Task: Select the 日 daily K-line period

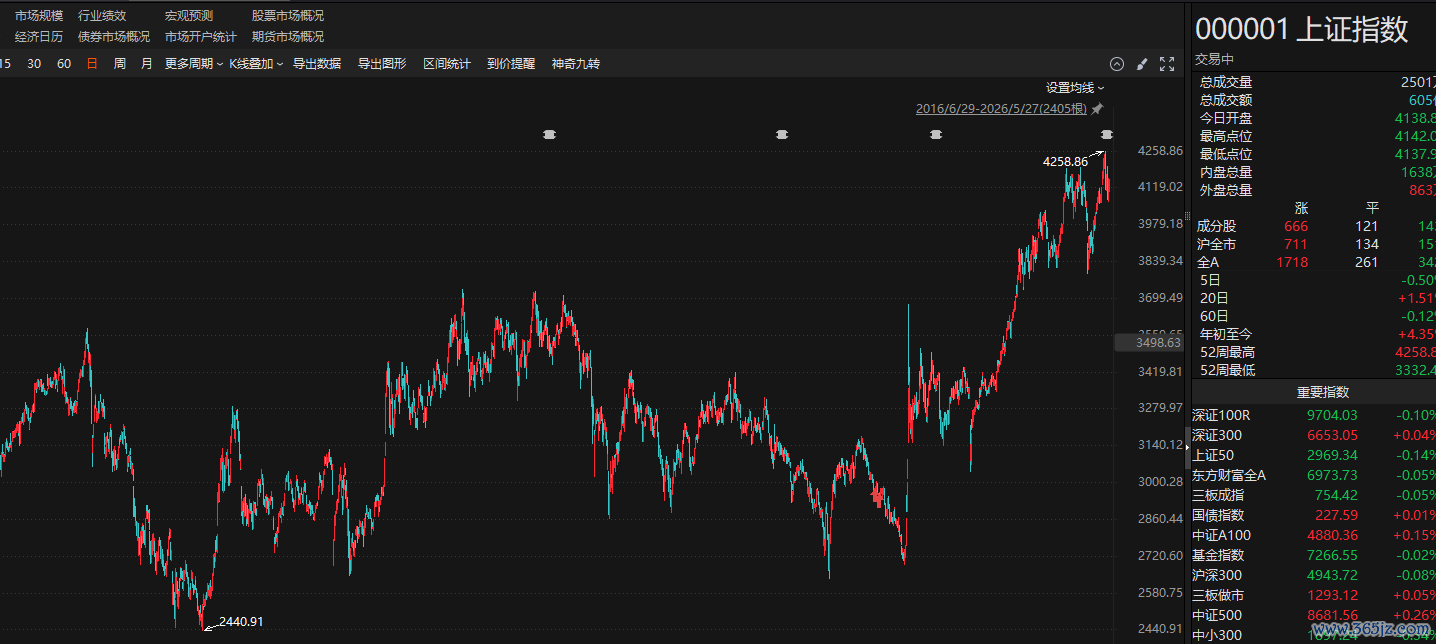Action: pos(92,64)
